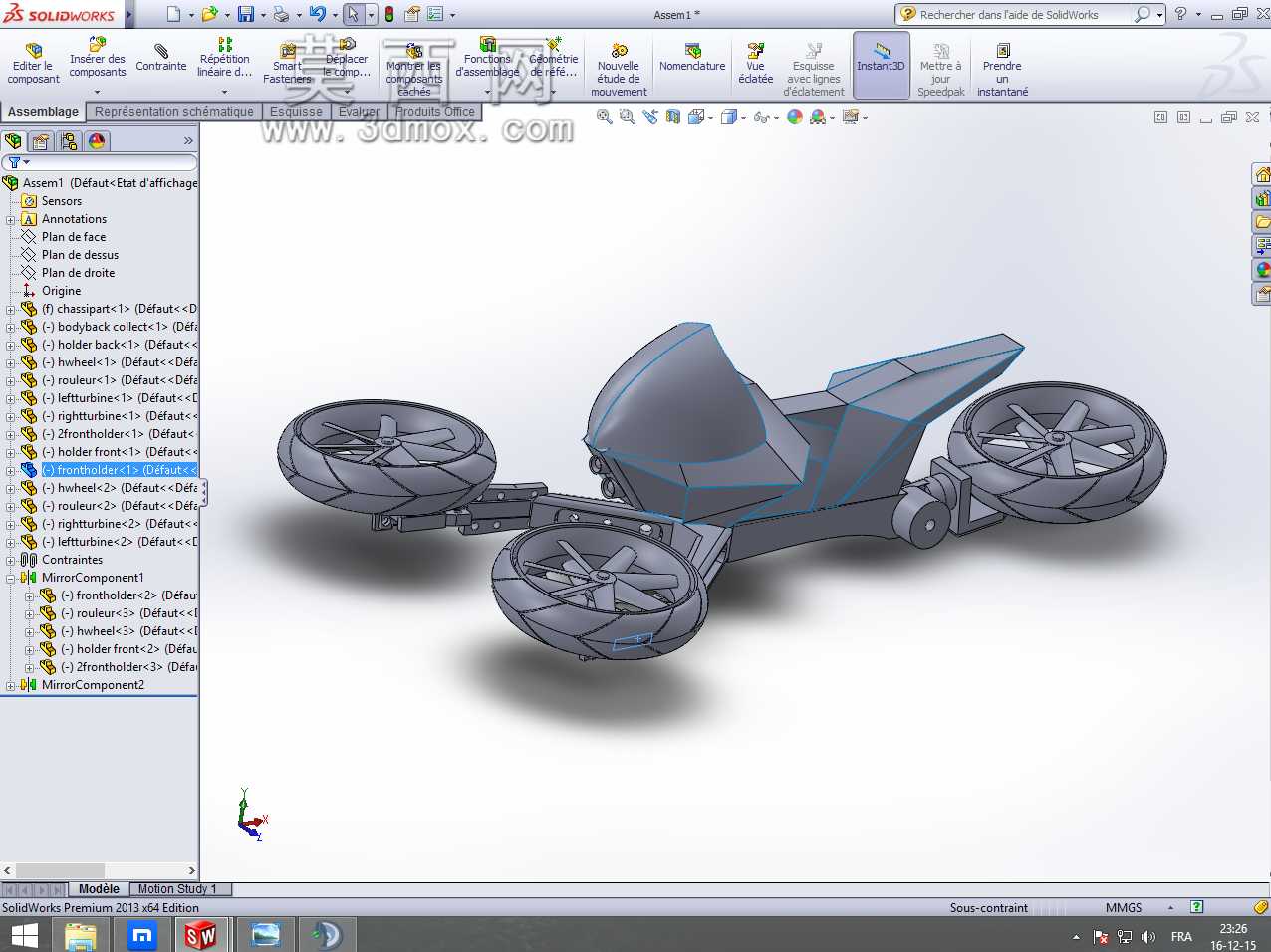Select the Contrainte (mate) tool
The width and height of the screenshot is (1271, 952).
pos(161,58)
